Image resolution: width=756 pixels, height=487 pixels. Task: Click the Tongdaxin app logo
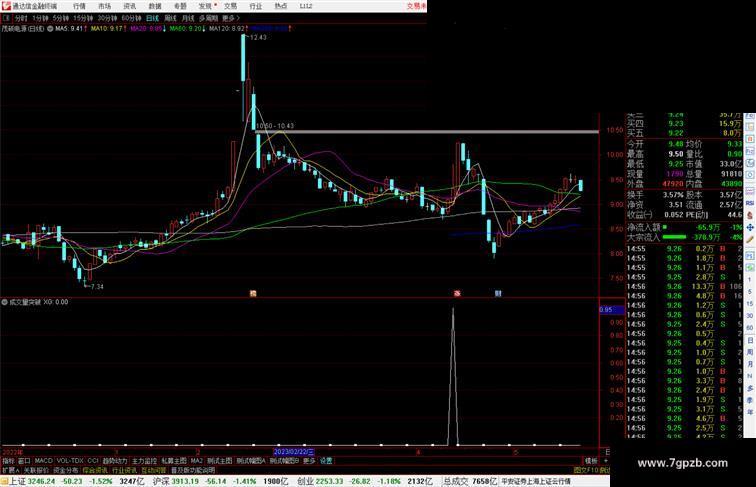tap(6, 6)
